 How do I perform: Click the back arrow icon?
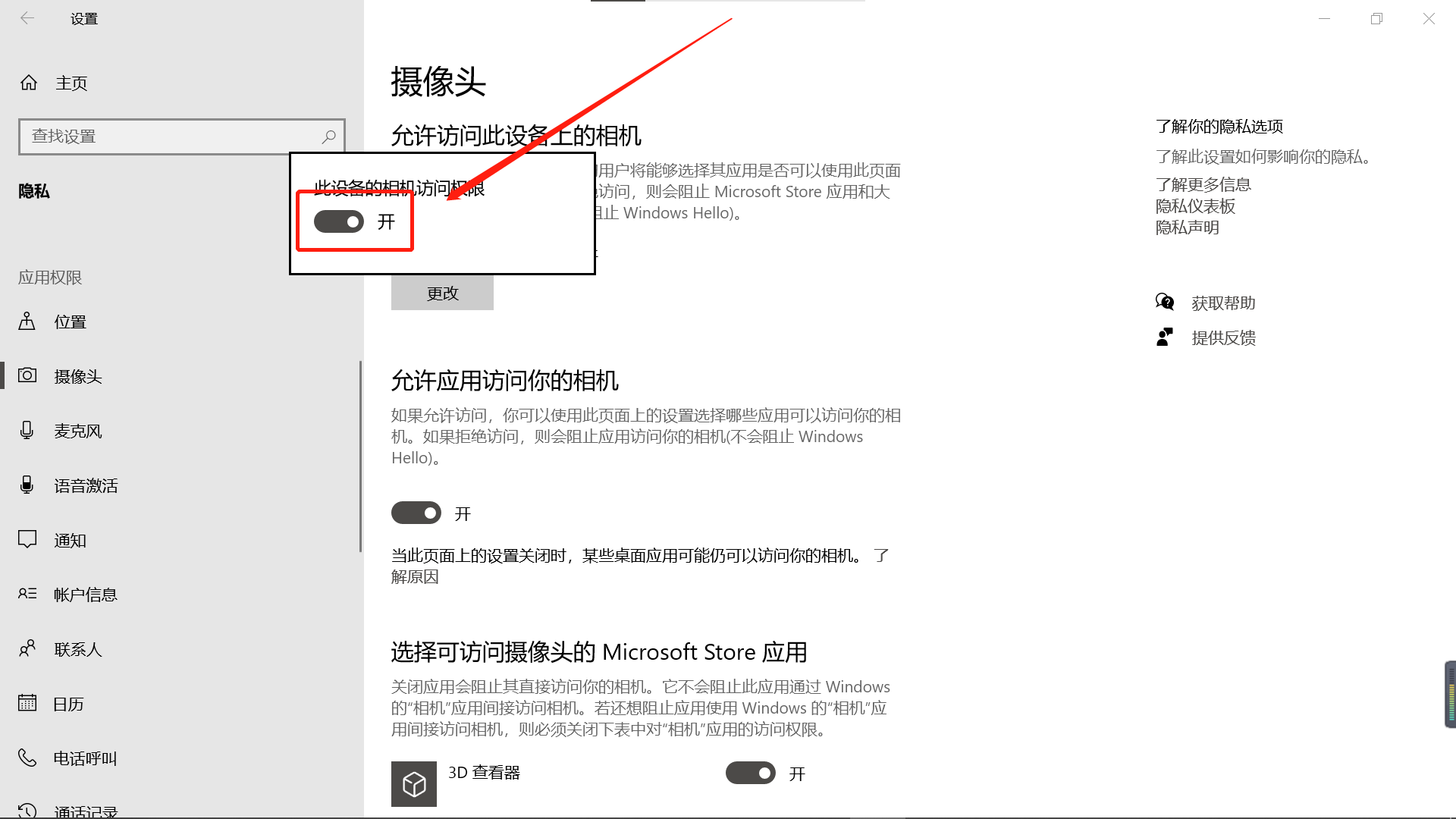pyautogui.click(x=27, y=18)
